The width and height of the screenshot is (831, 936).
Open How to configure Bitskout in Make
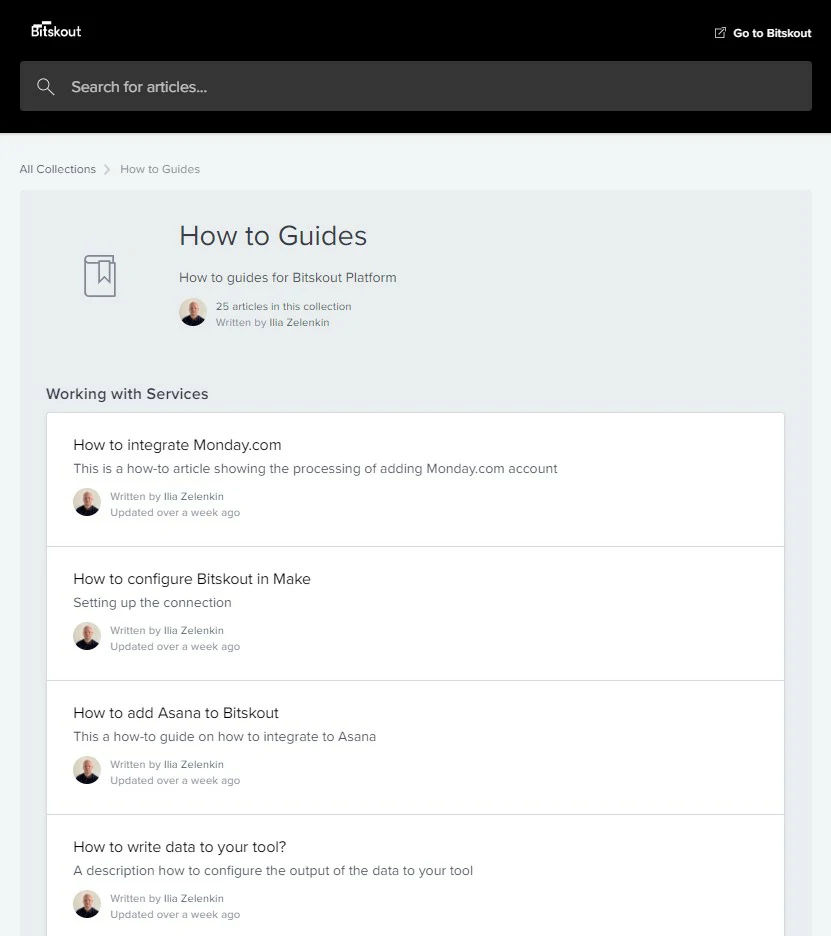pyautogui.click(x=416, y=614)
